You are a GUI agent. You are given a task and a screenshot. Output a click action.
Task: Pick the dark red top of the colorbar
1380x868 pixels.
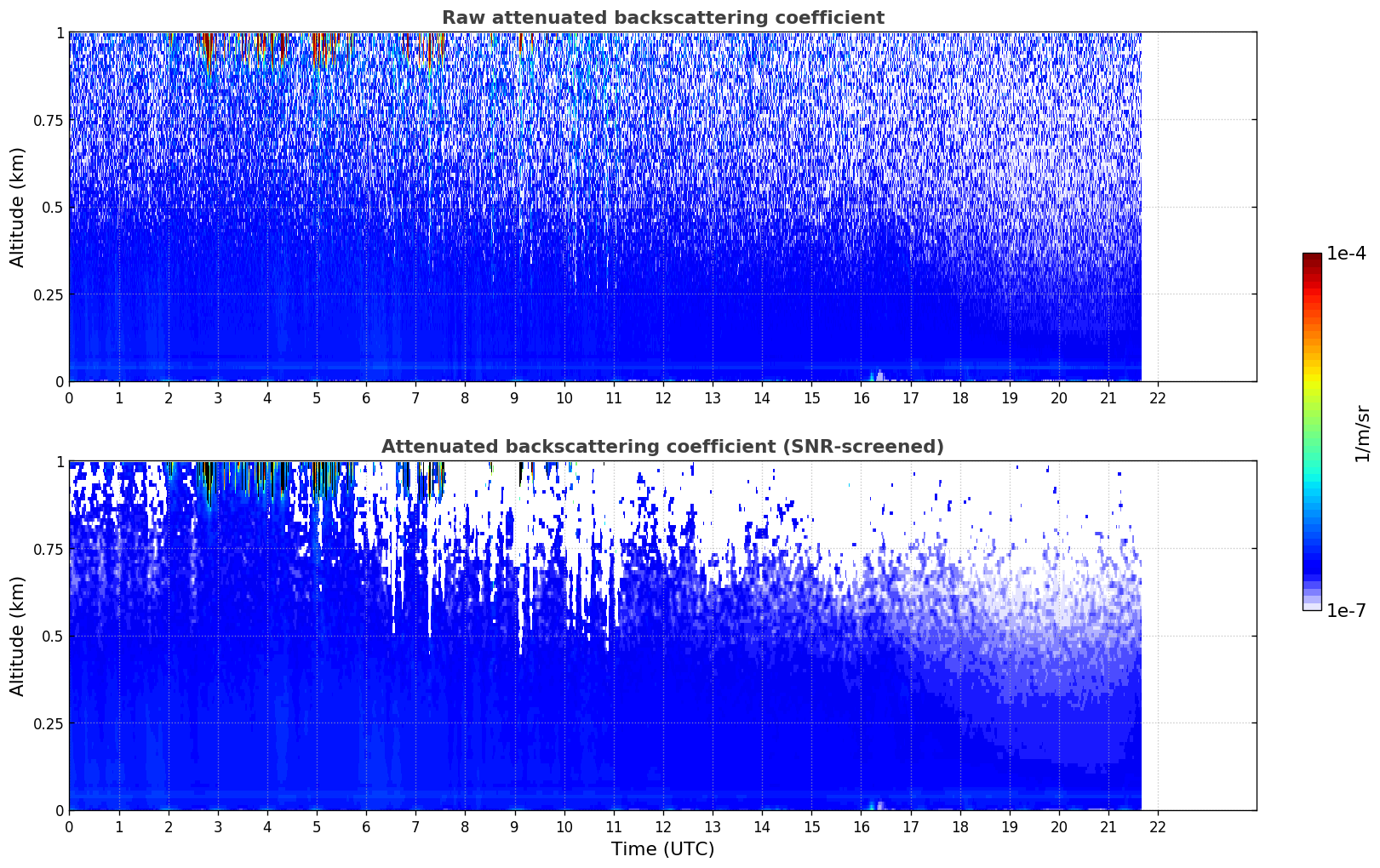click(1312, 258)
